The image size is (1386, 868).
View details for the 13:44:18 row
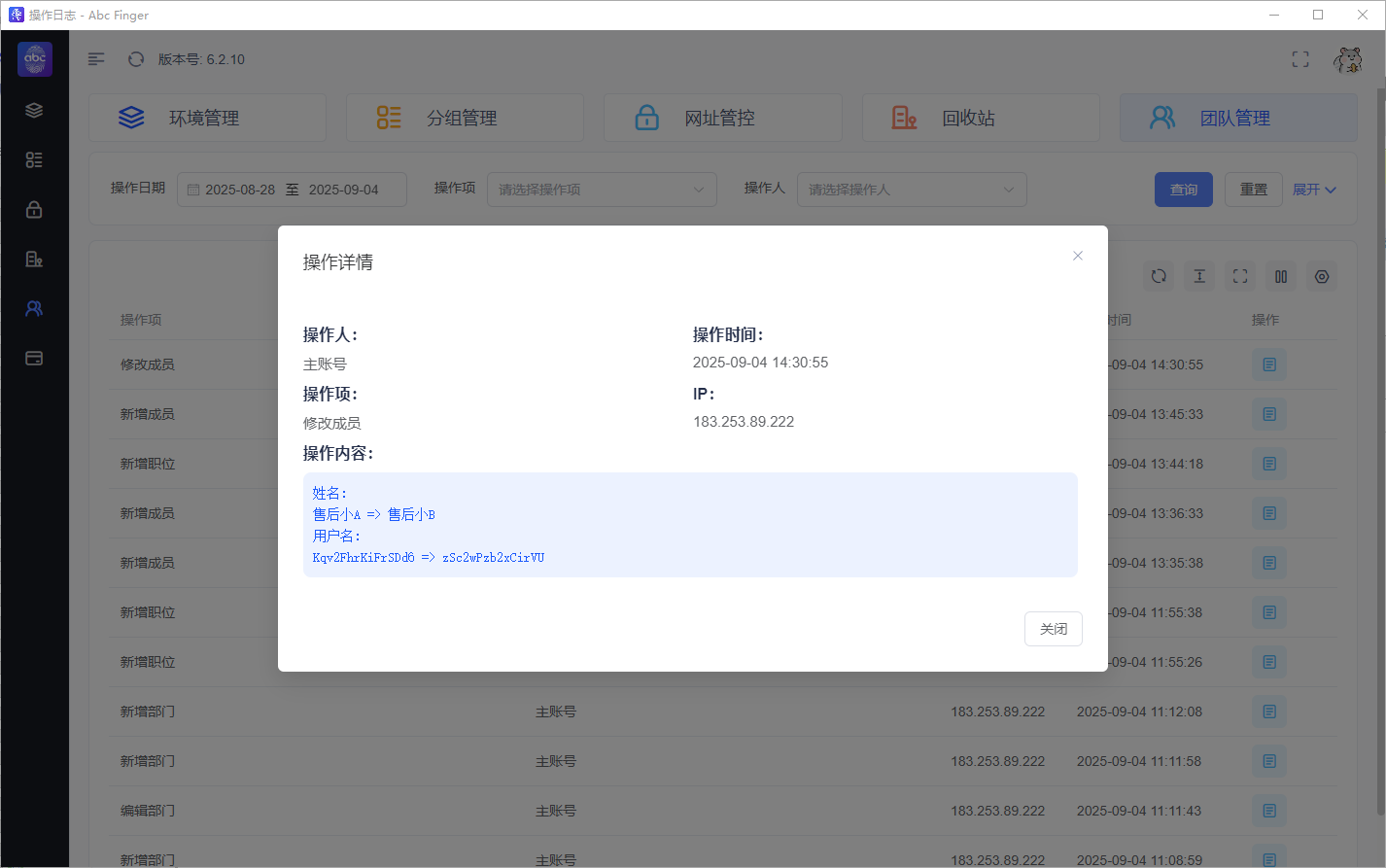1269,464
